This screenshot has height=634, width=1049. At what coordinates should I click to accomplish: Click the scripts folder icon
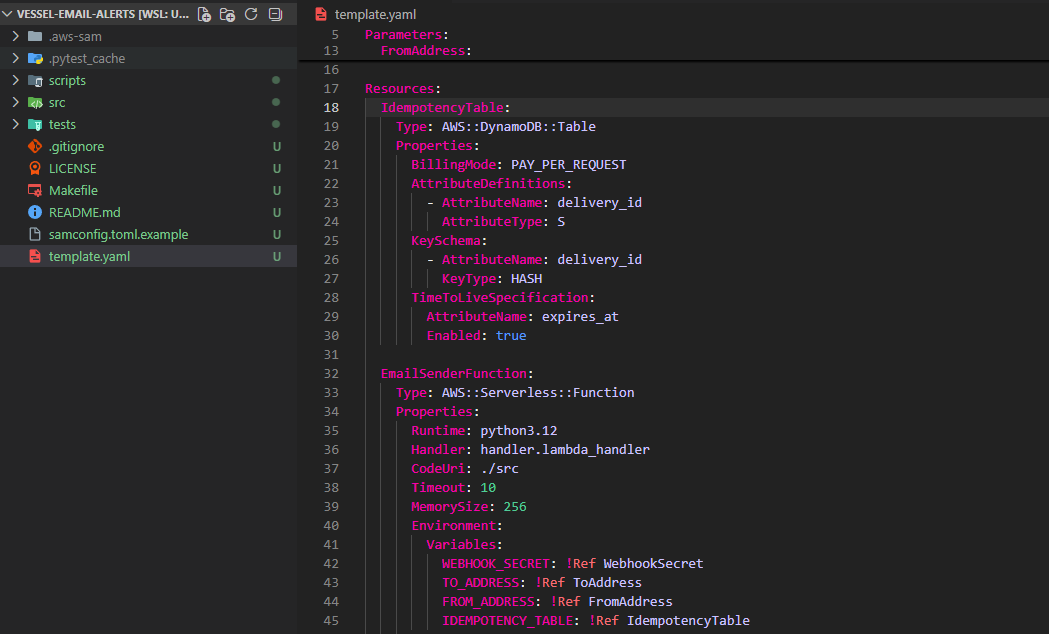pos(35,80)
